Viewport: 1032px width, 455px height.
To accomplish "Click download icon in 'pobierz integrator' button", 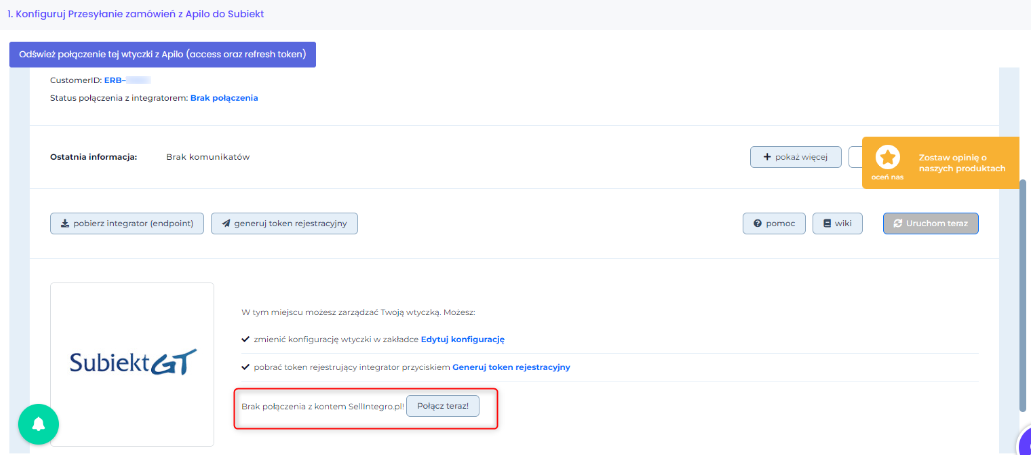I will [x=64, y=223].
